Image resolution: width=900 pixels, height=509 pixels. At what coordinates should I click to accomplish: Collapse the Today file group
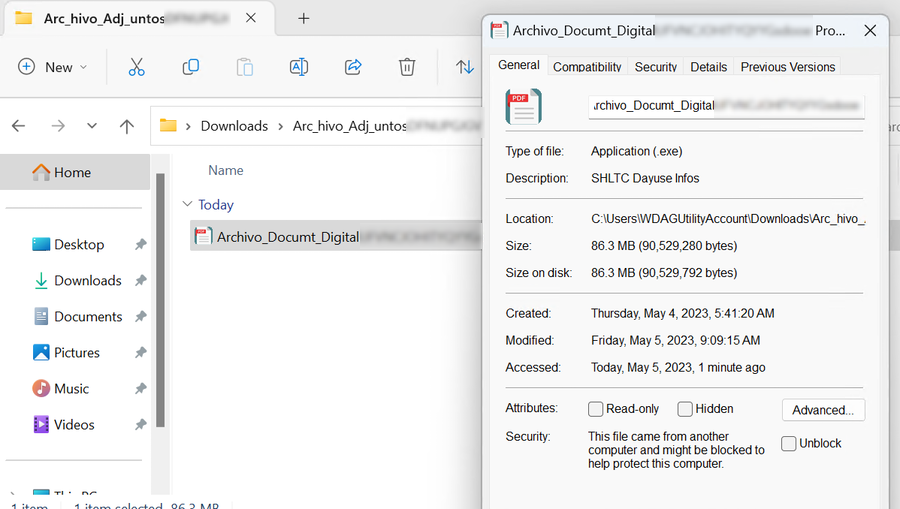pos(186,204)
